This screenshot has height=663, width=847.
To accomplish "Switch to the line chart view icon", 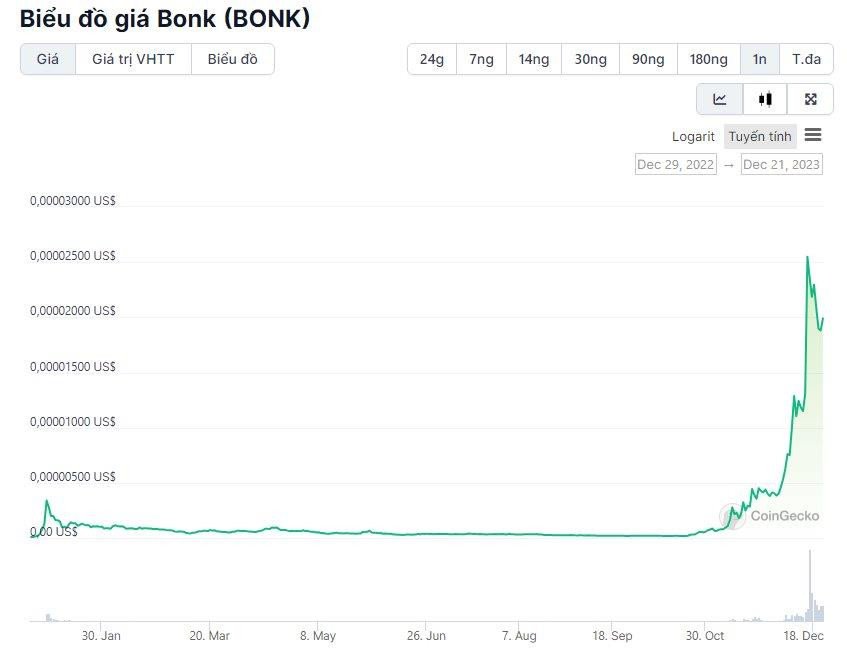I will (x=719, y=99).
